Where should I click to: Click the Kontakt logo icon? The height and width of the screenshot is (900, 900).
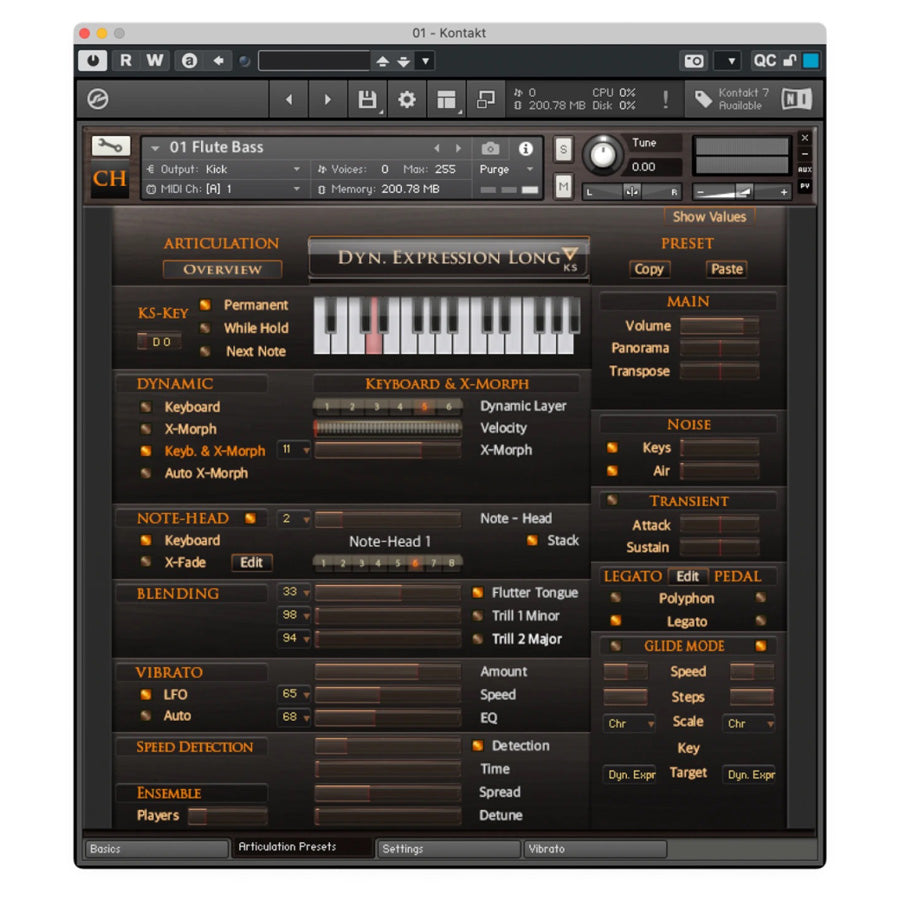click(x=98, y=99)
